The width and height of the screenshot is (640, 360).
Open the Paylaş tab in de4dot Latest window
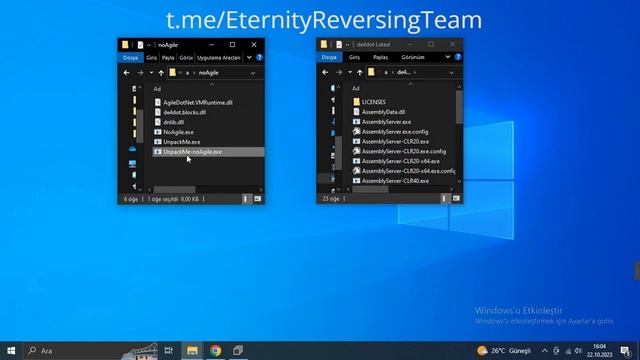tap(380, 57)
